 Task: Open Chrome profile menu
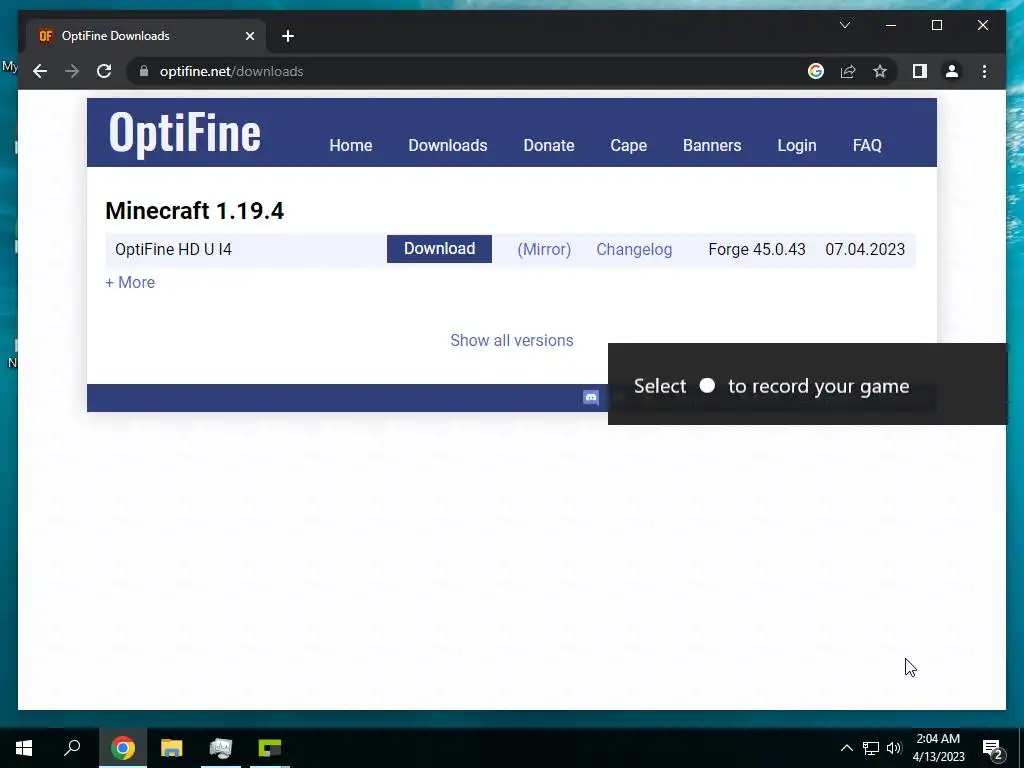point(952,71)
